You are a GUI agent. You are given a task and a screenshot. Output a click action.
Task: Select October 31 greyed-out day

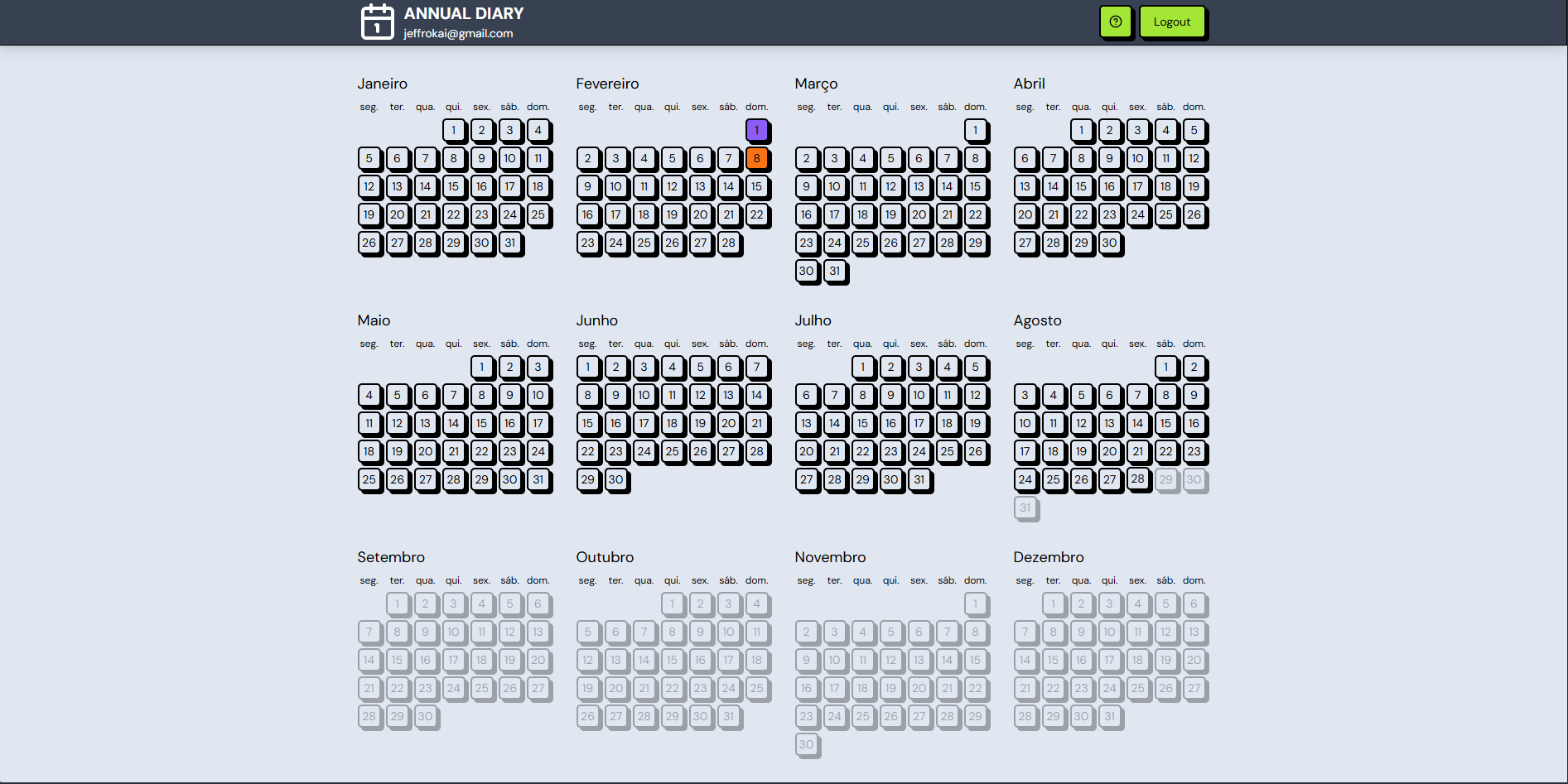click(728, 716)
